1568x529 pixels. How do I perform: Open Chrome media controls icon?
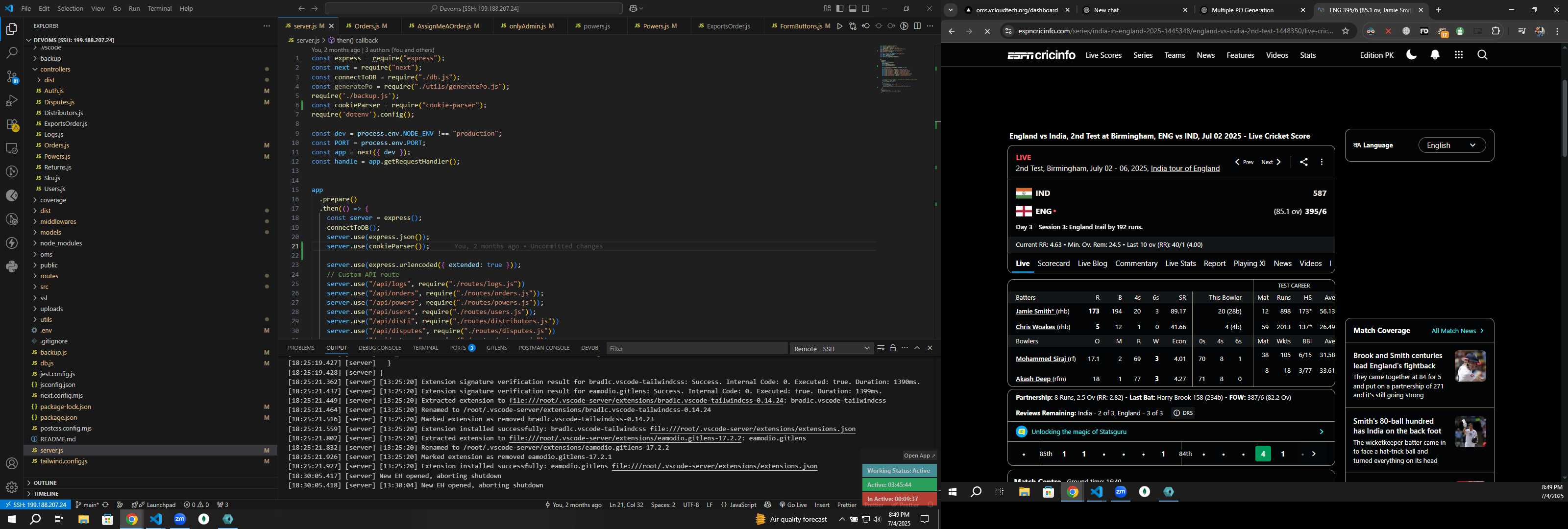click(x=1521, y=31)
